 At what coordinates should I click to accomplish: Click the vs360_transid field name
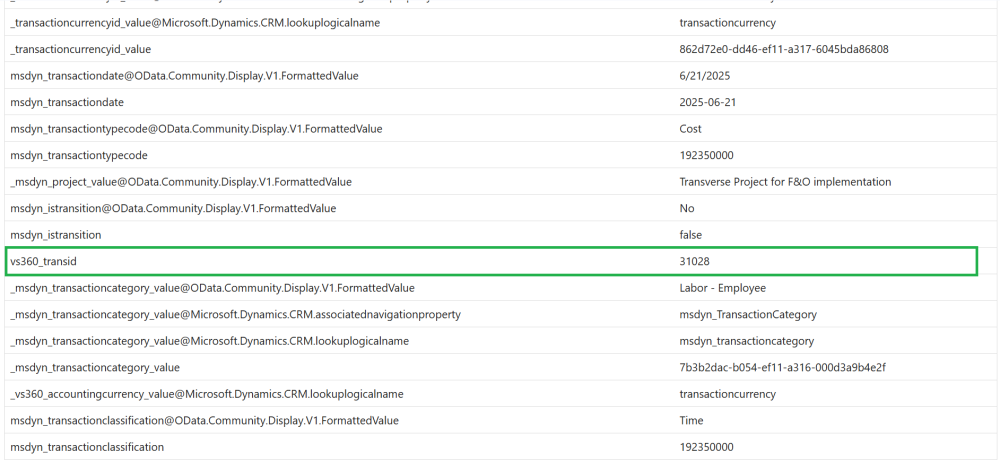(43, 261)
